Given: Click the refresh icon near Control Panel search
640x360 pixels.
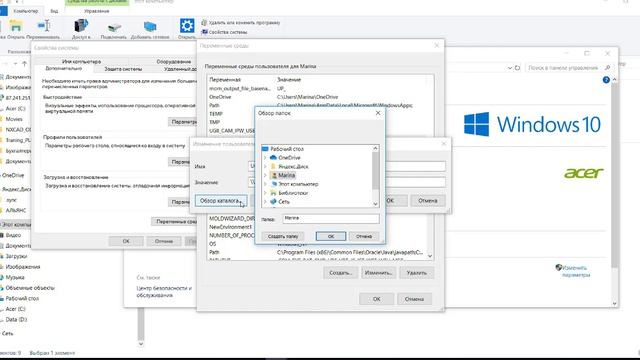Looking at the screenshot, I should [x=517, y=68].
